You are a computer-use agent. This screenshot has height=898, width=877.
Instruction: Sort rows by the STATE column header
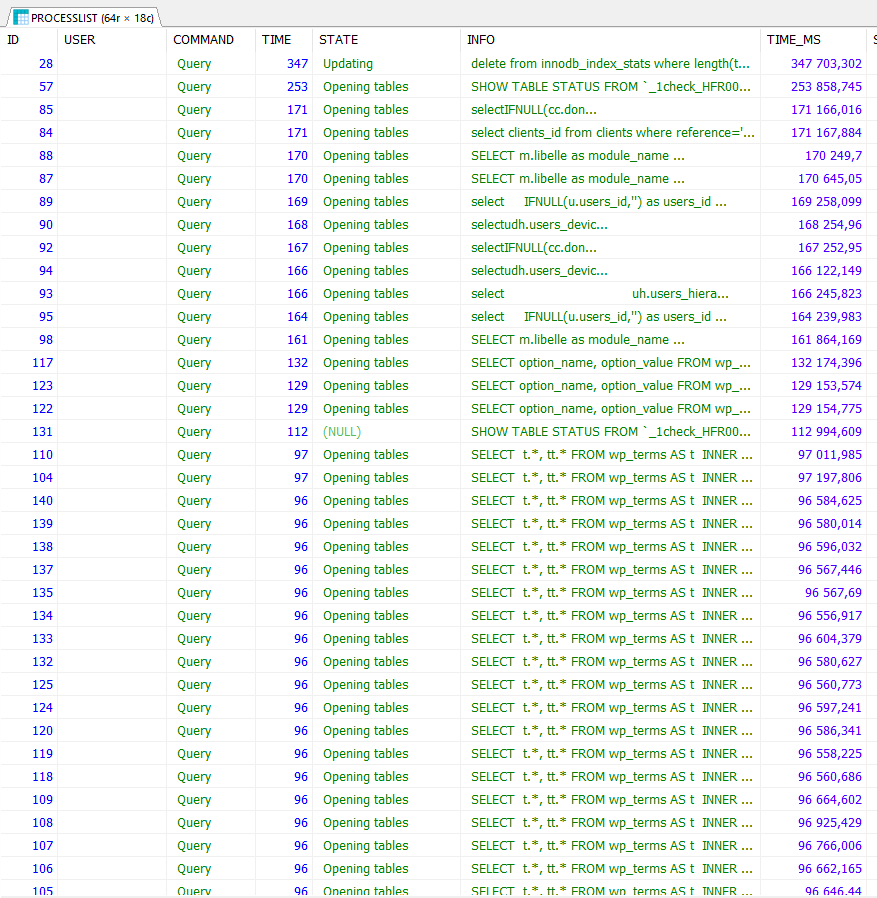tap(338, 40)
